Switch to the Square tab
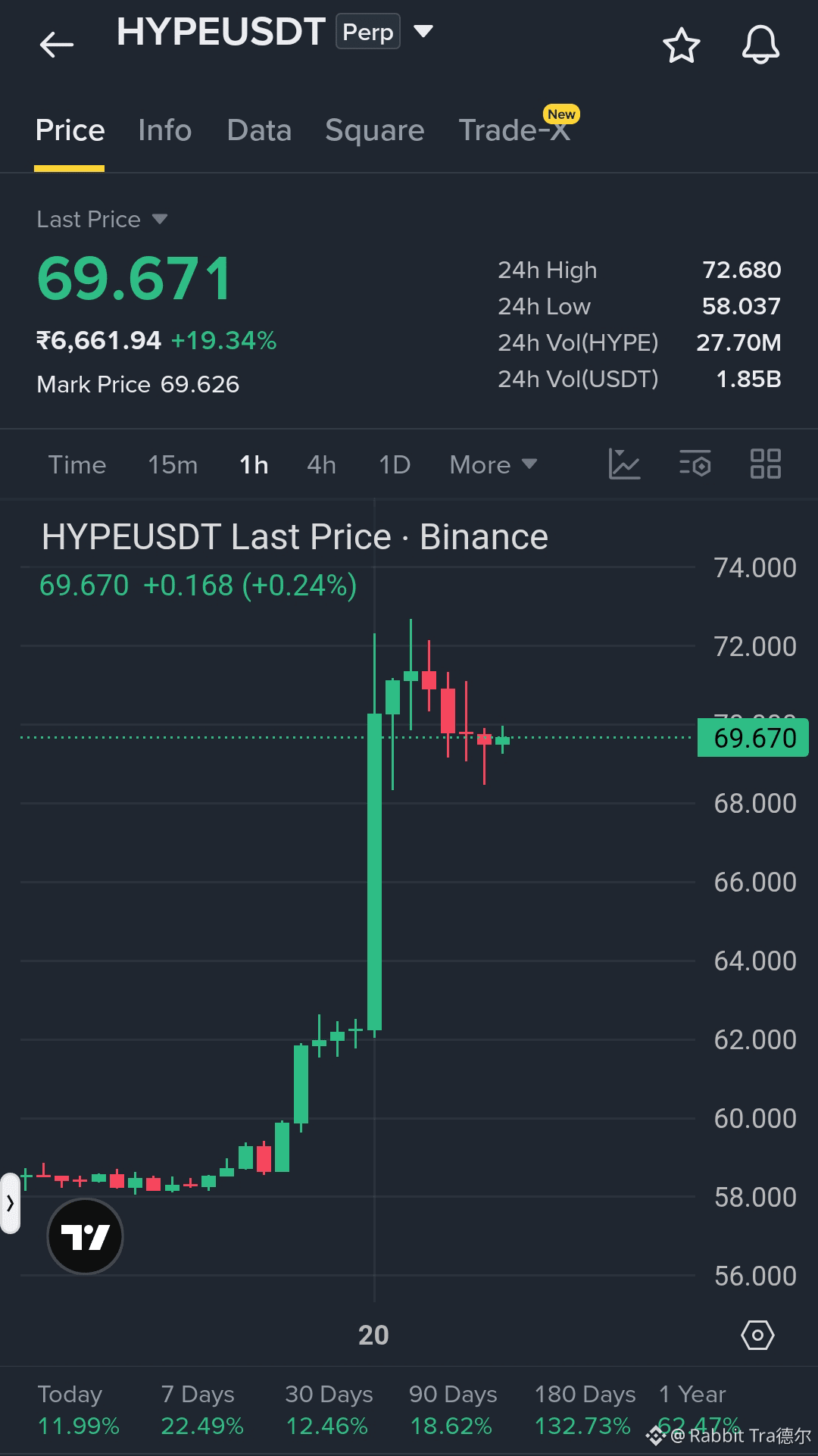Viewport: 818px width, 1456px height. tap(375, 130)
